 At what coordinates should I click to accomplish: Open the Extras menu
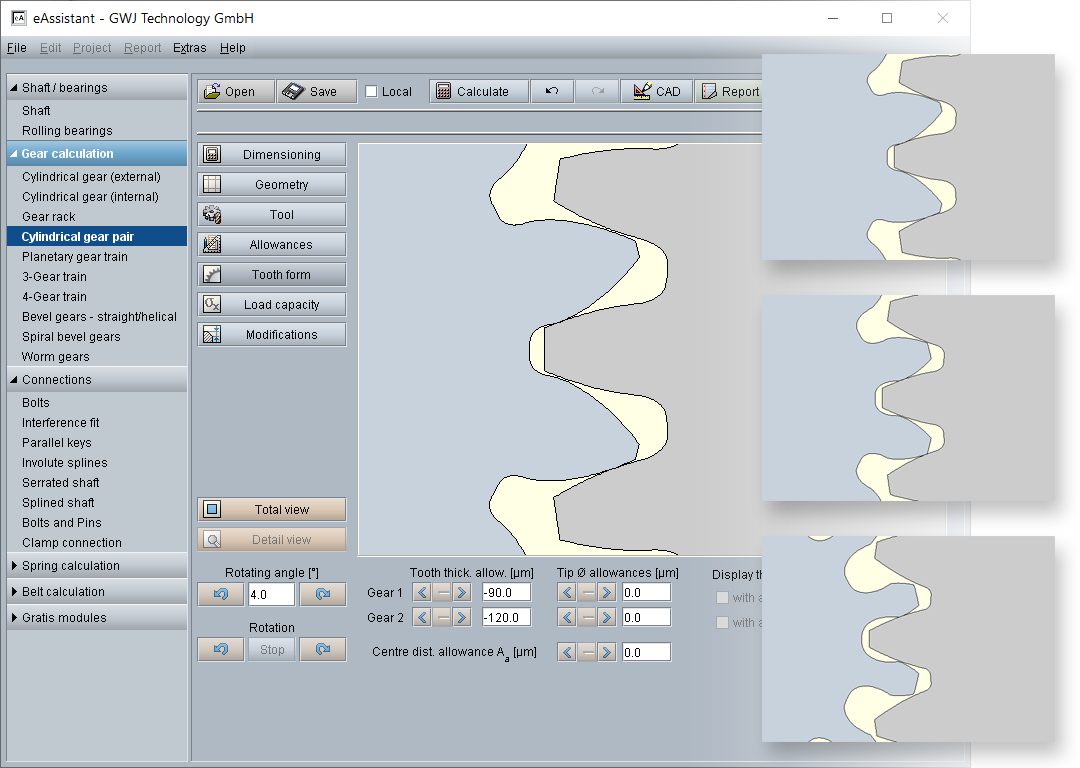pos(189,48)
